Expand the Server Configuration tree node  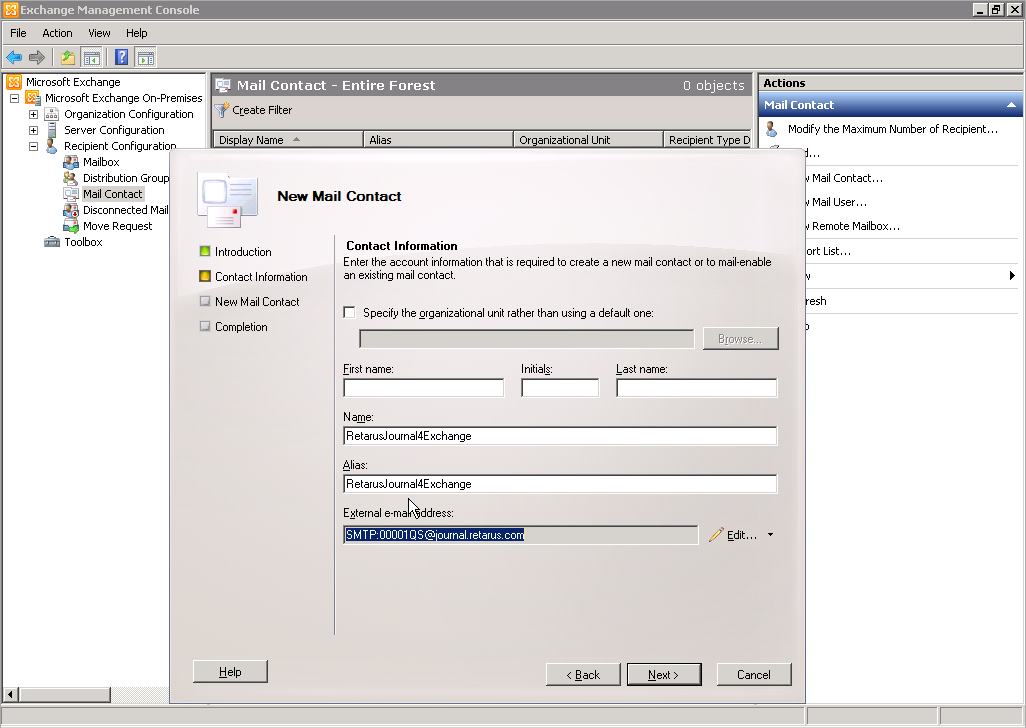coord(33,130)
